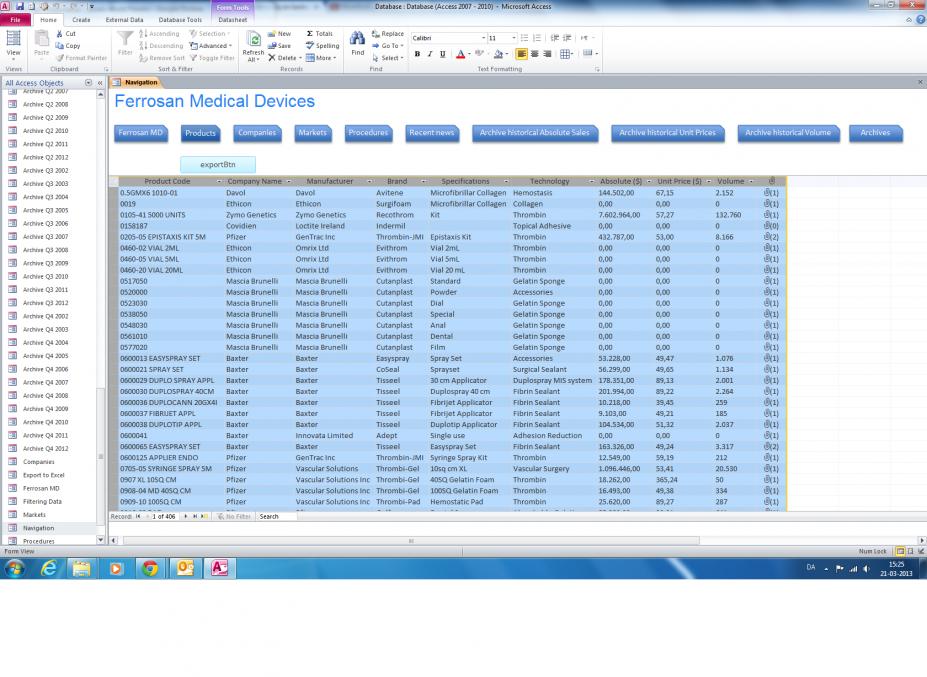
Task: Open the Product Code column filter arrow
Action: tap(219, 182)
